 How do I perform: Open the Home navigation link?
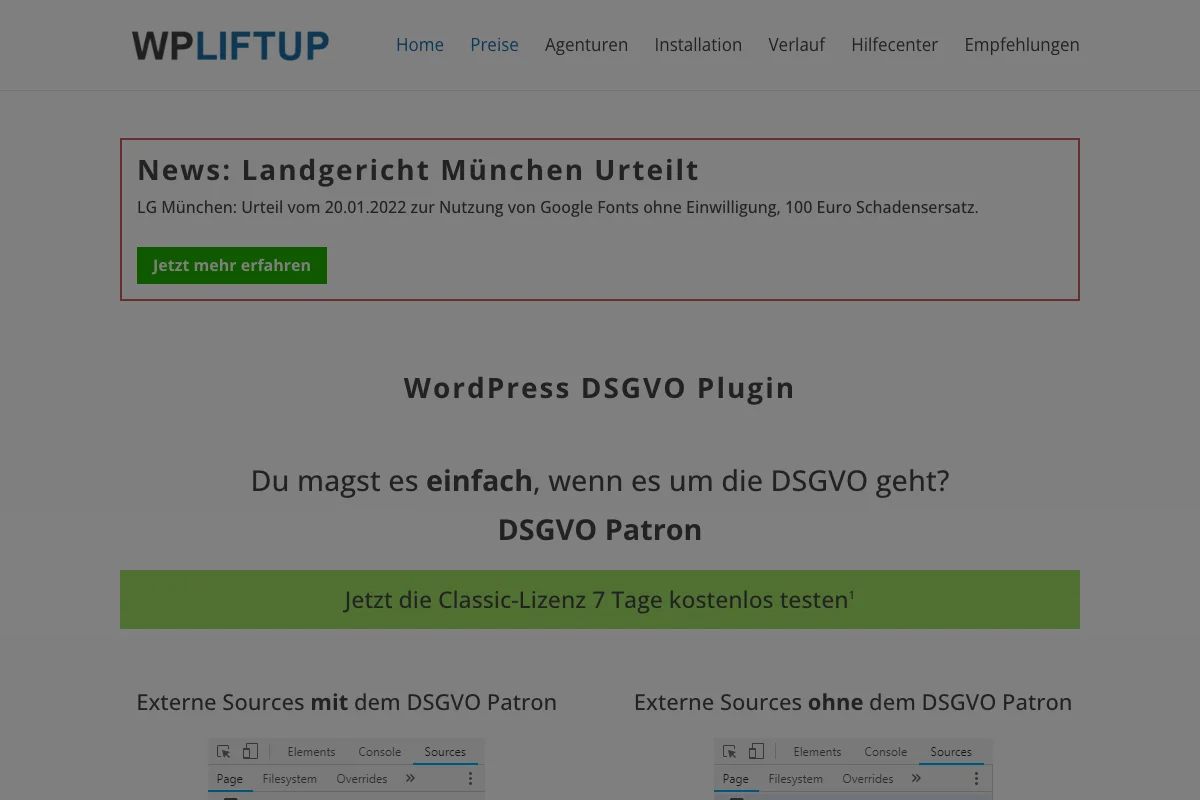pyautogui.click(x=420, y=45)
